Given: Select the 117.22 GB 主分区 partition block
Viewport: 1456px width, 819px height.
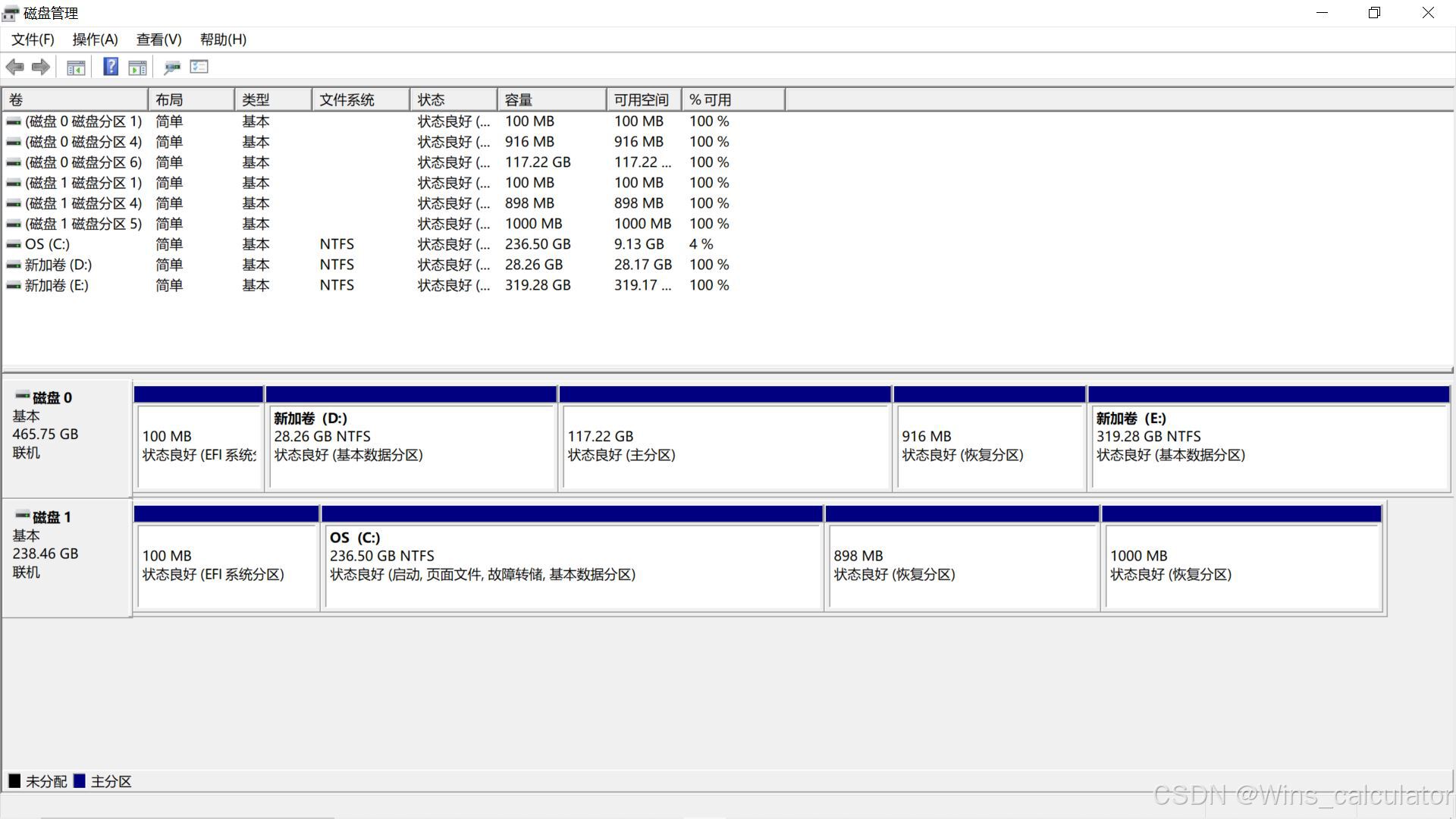Looking at the screenshot, I should tap(724, 446).
